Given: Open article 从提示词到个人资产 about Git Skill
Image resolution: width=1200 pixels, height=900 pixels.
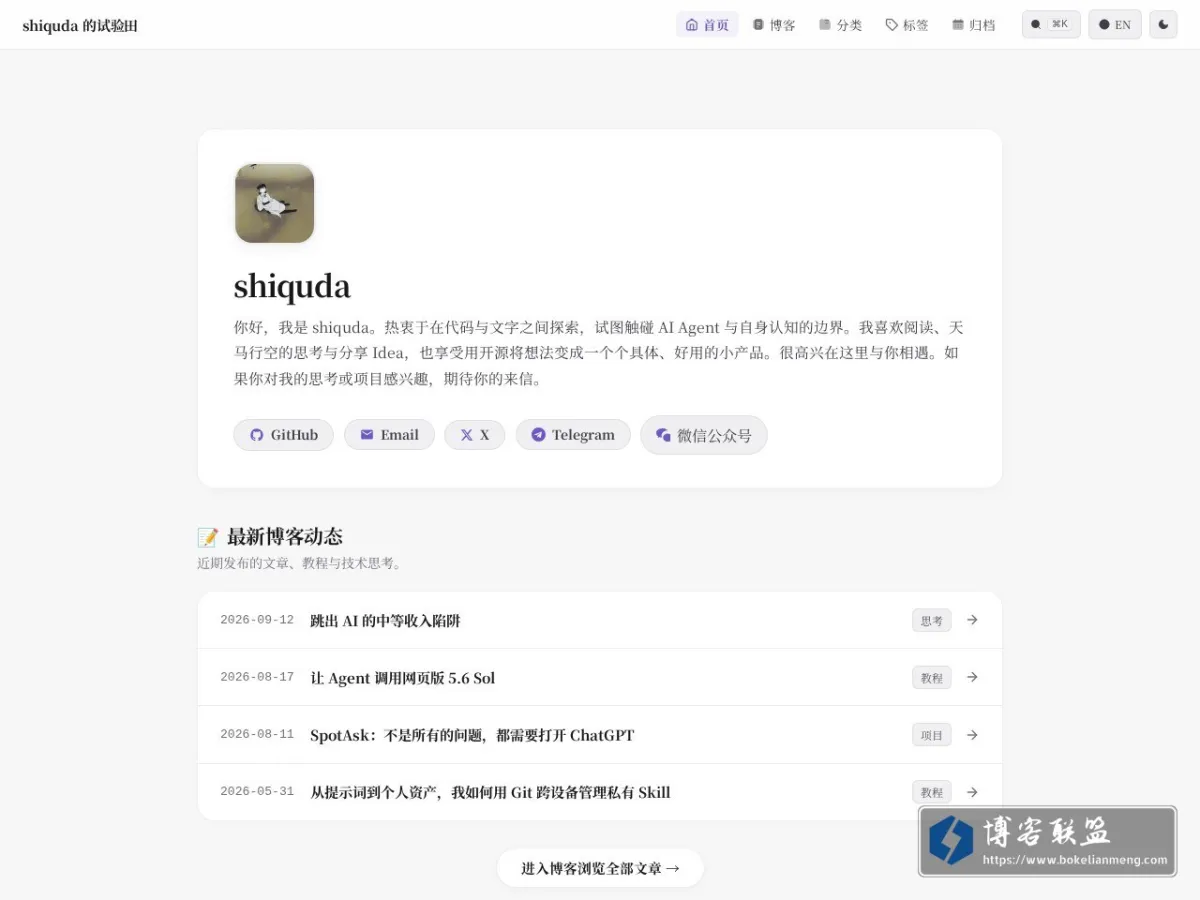Looking at the screenshot, I should click(x=490, y=792).
